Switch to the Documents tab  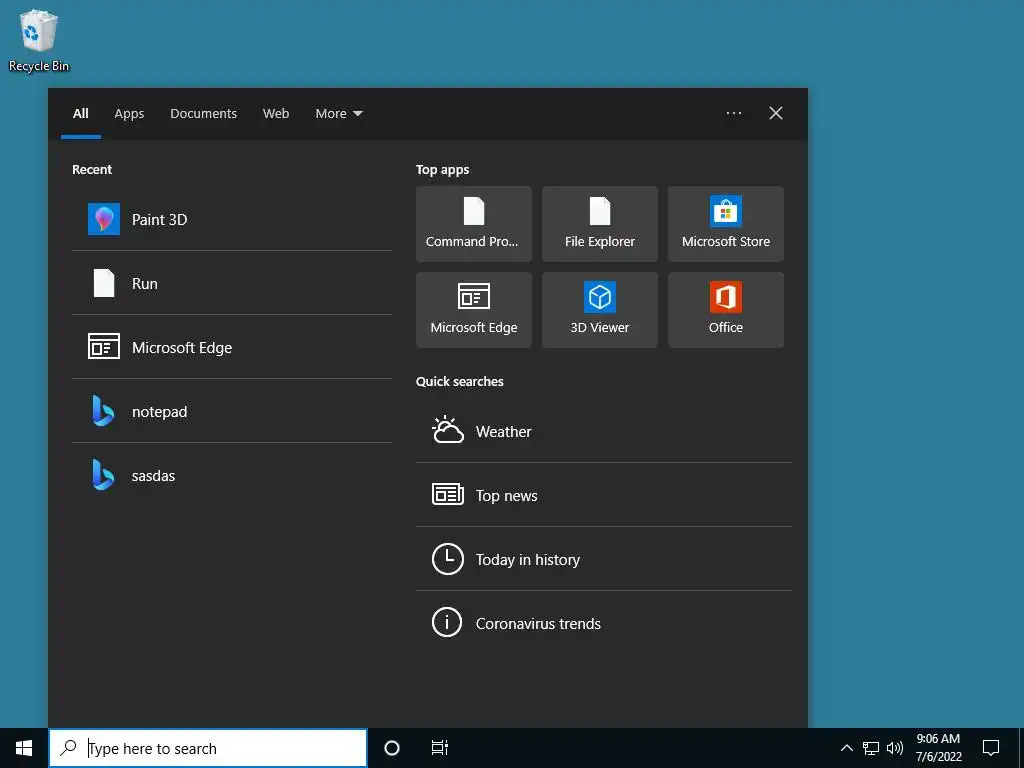pos(204,114)
